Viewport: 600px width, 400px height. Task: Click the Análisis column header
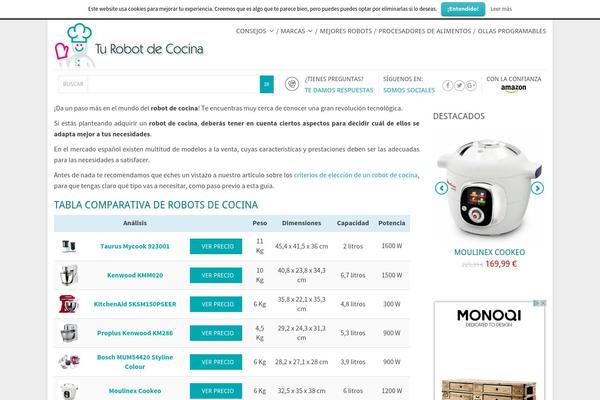[x=135, y=223]
